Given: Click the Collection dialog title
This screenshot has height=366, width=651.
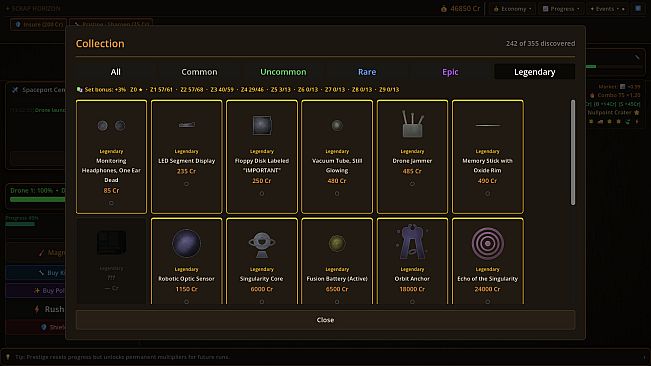Looking at the screenshot, I should click(100, 44).
